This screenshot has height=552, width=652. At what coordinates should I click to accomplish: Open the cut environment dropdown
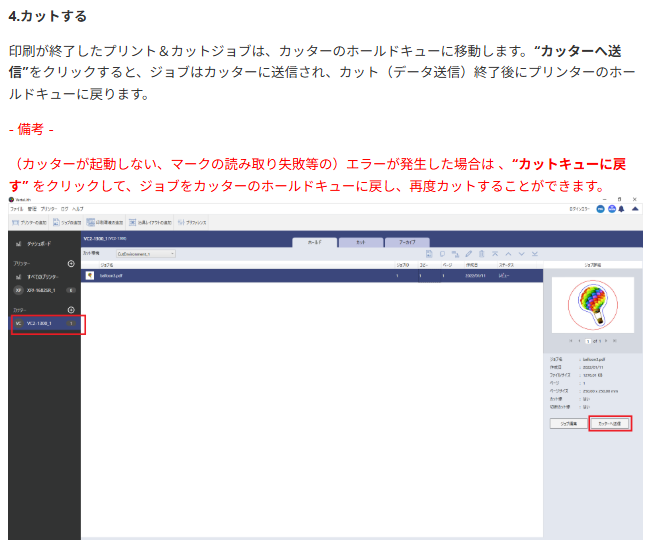(x=146, y=254)
